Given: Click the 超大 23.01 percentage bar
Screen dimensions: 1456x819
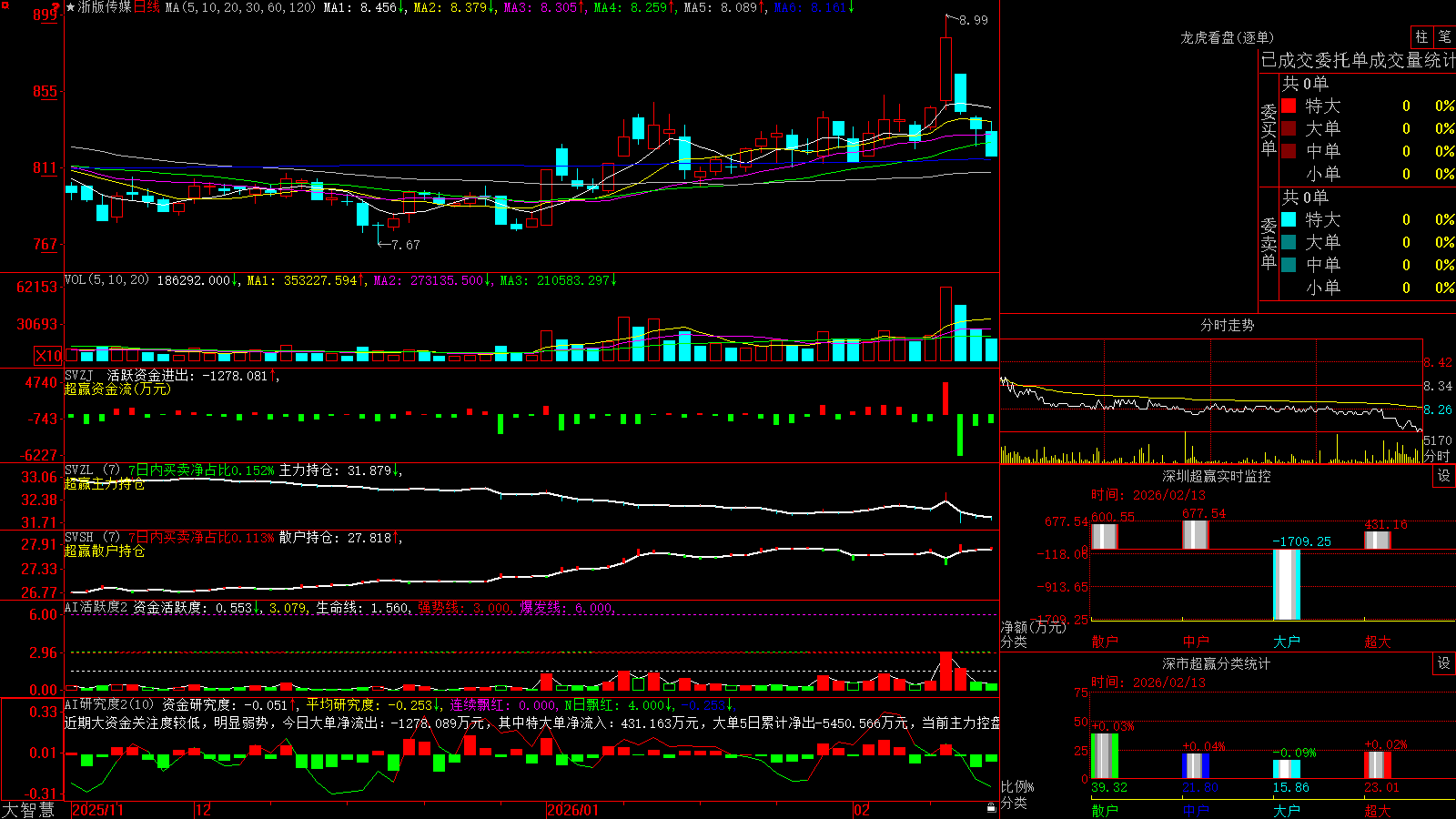Looking at the screenshot, I should 1378,764.
